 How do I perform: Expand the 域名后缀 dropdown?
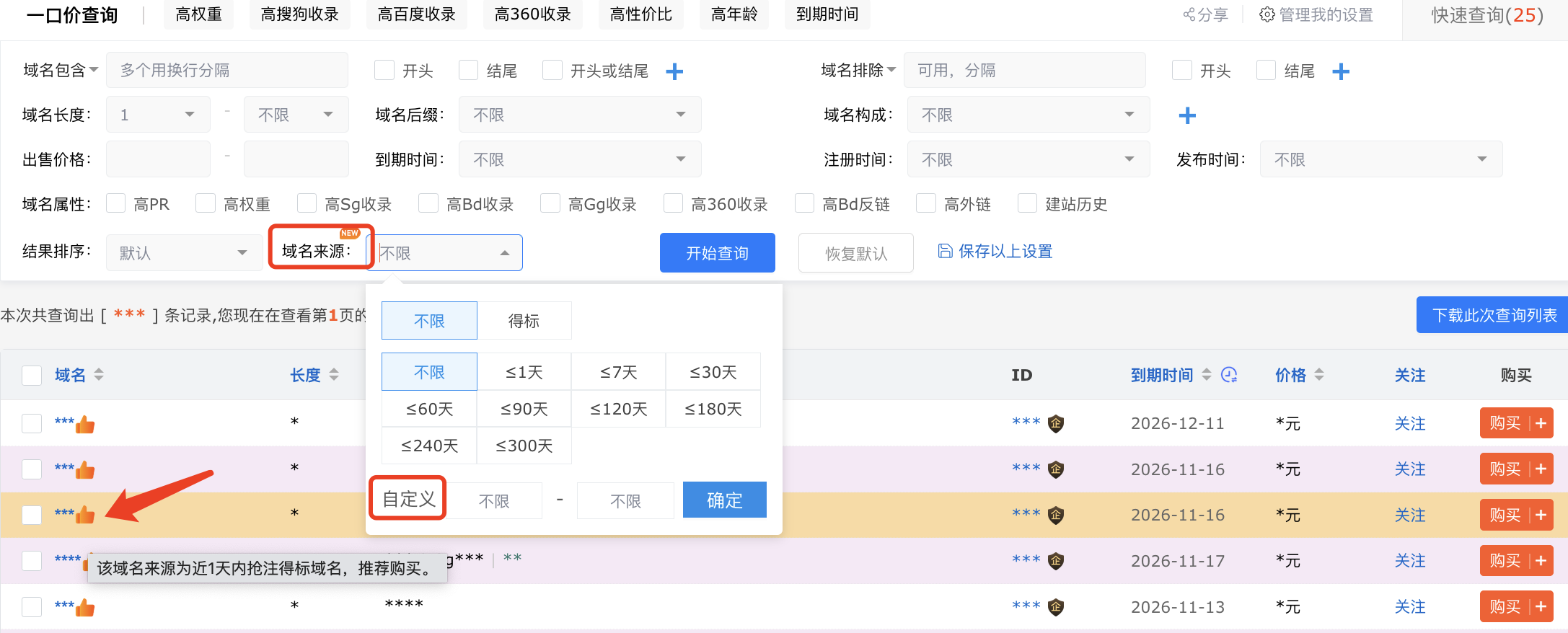(x=580, y=115)
